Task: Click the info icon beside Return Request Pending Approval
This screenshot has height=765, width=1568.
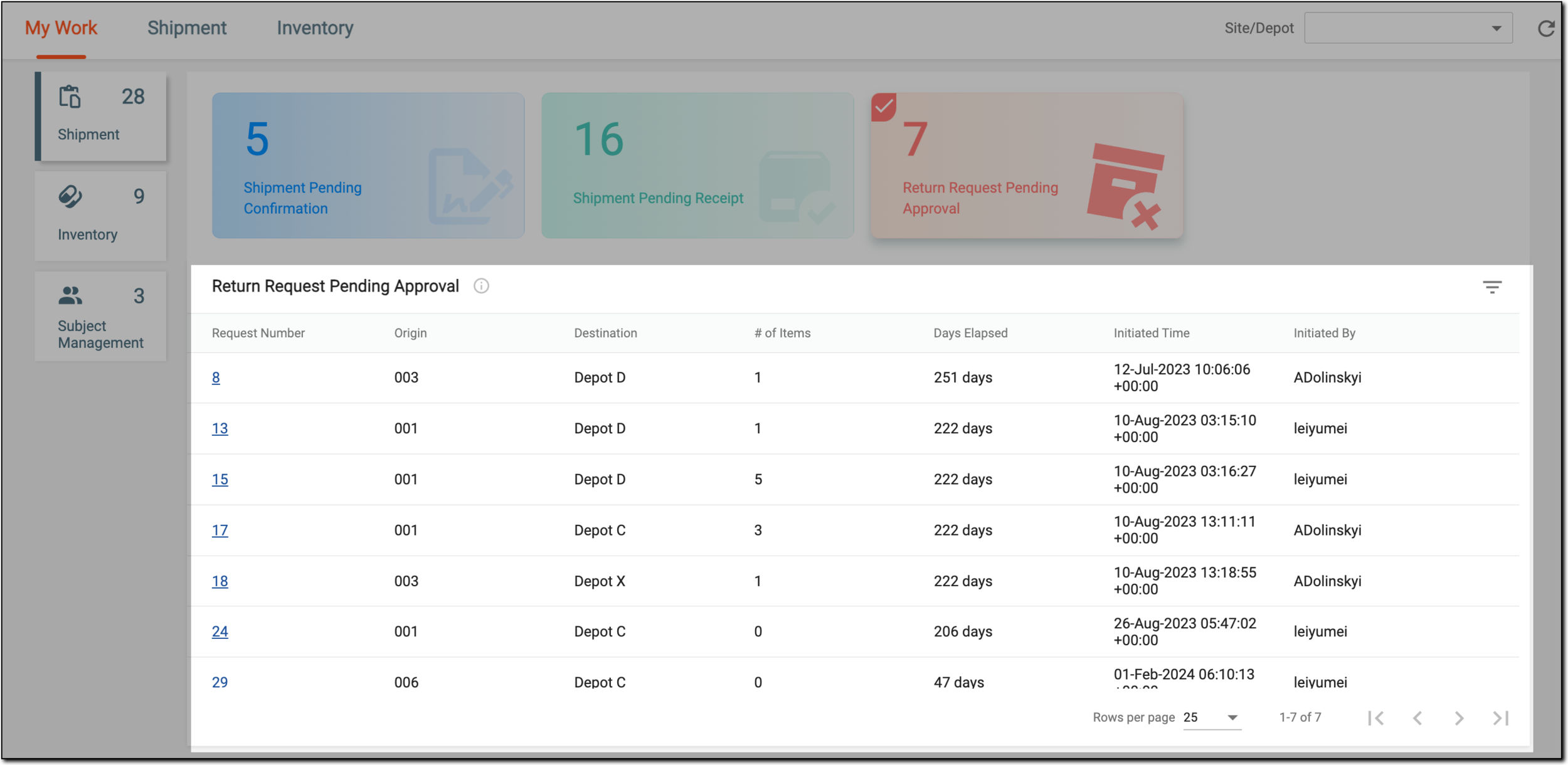Action: click(x=481, y=286)
